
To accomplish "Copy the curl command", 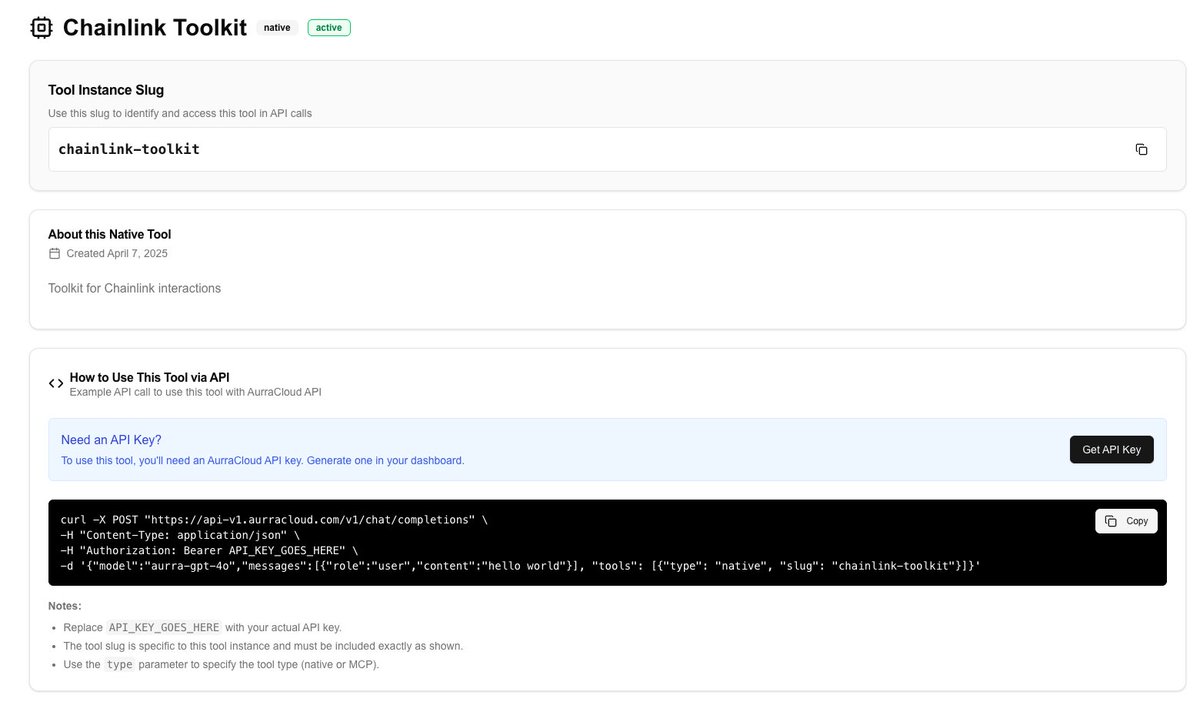I will pyautogui.click(x=1126, y=521).
